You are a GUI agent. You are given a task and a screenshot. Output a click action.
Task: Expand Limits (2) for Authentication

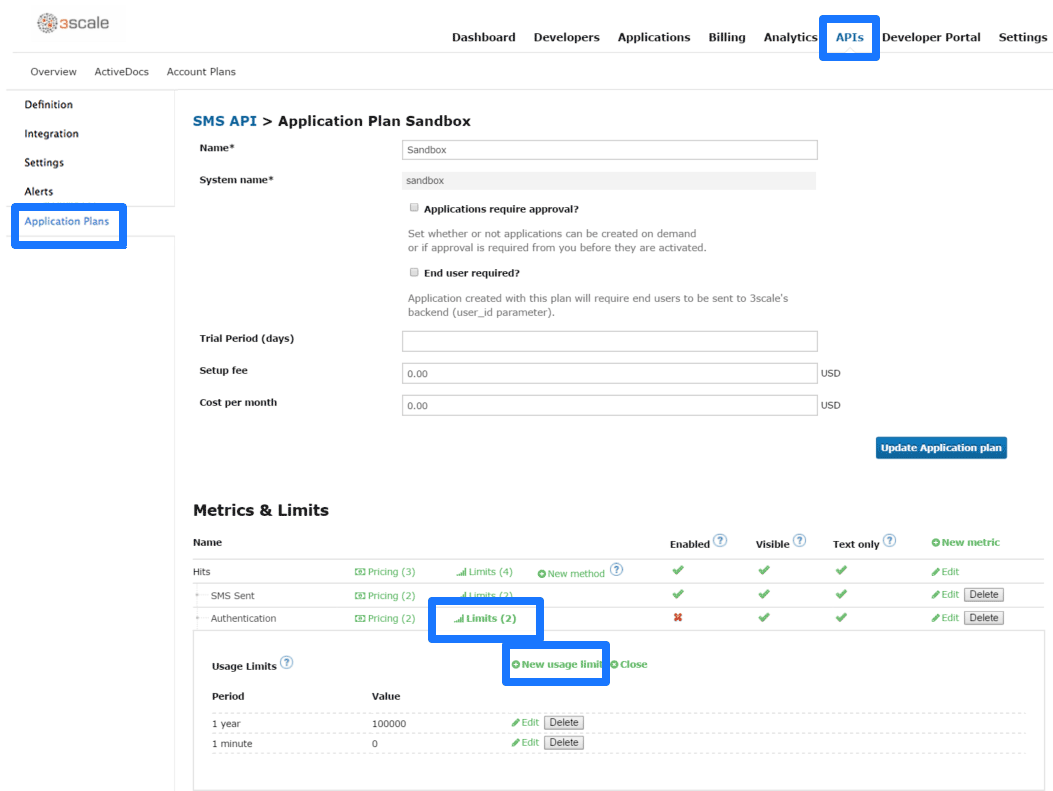coord(485,619)
